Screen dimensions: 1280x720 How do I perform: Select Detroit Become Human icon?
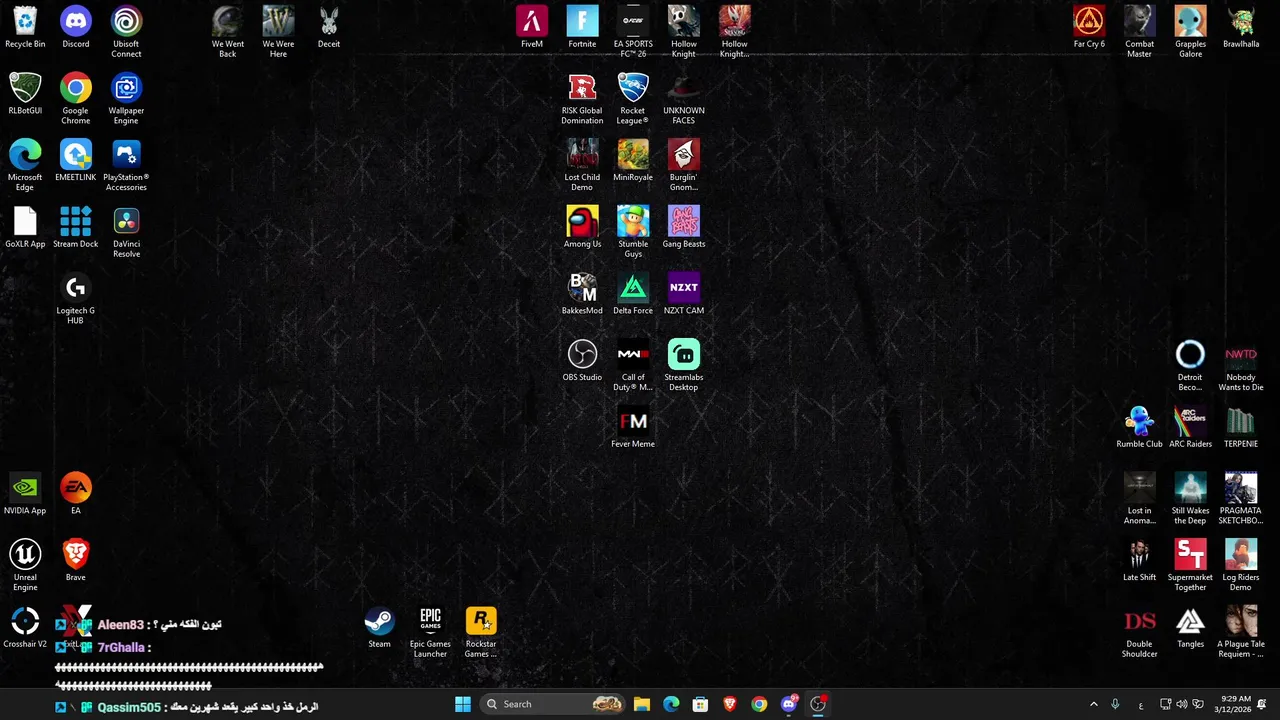1190,366
